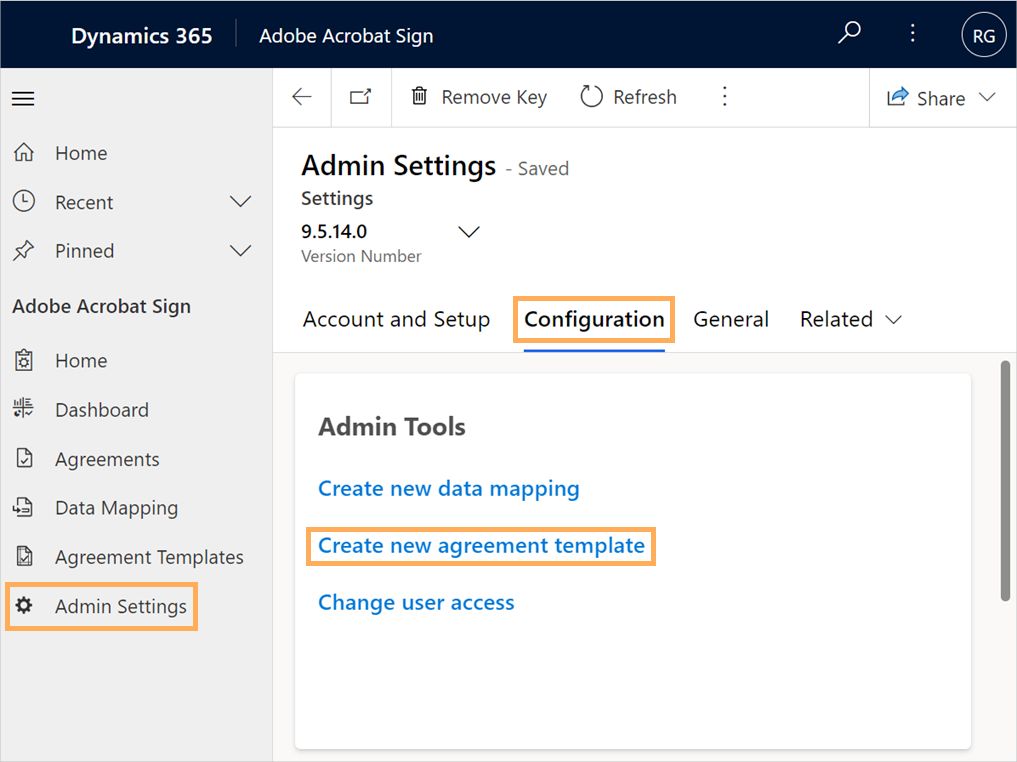The height and width of the screenshot is (762, 1017).
Task: Click the top Home house icon
Action: 24,152
